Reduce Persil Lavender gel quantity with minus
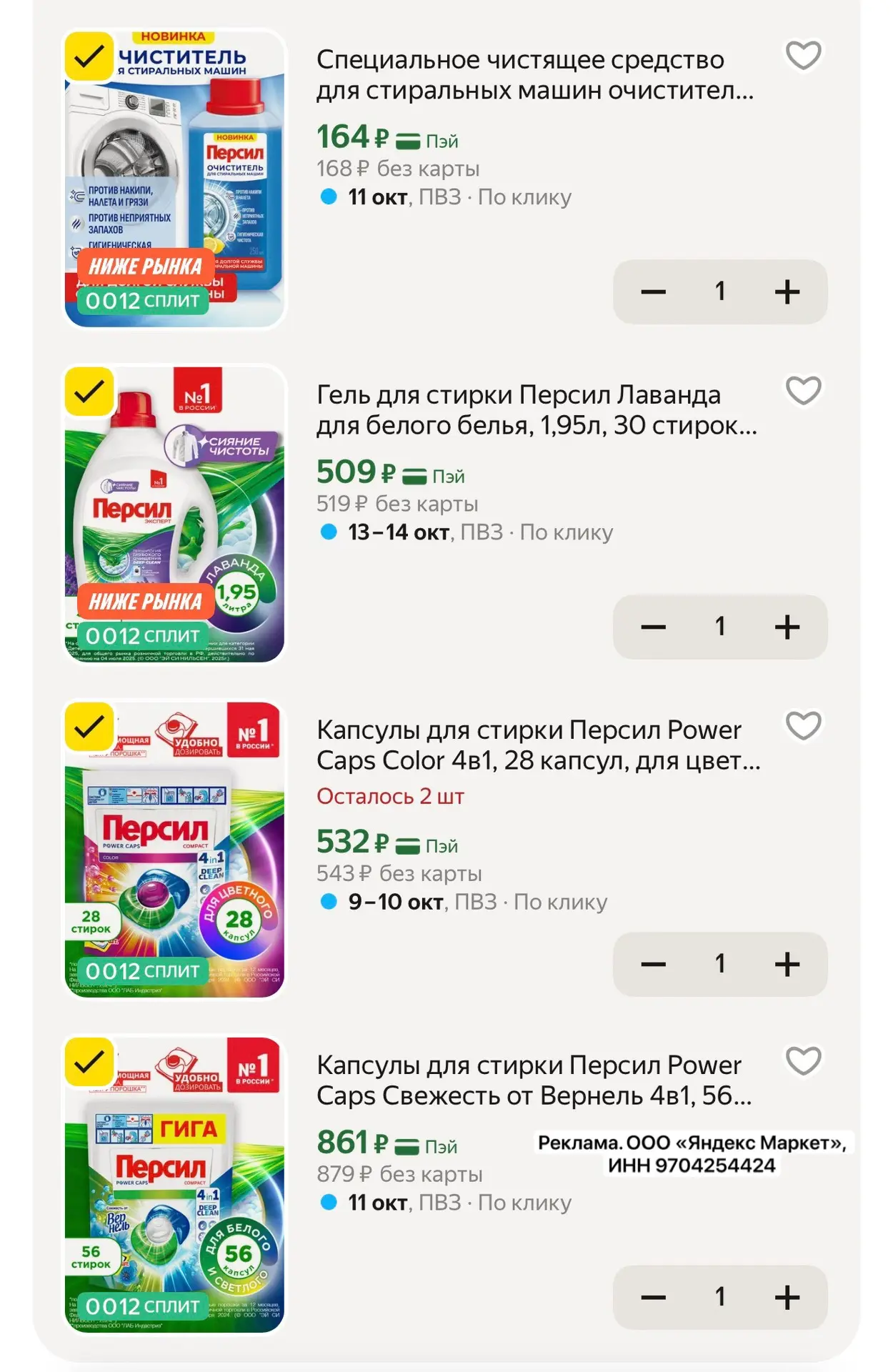 click(653, 627)
